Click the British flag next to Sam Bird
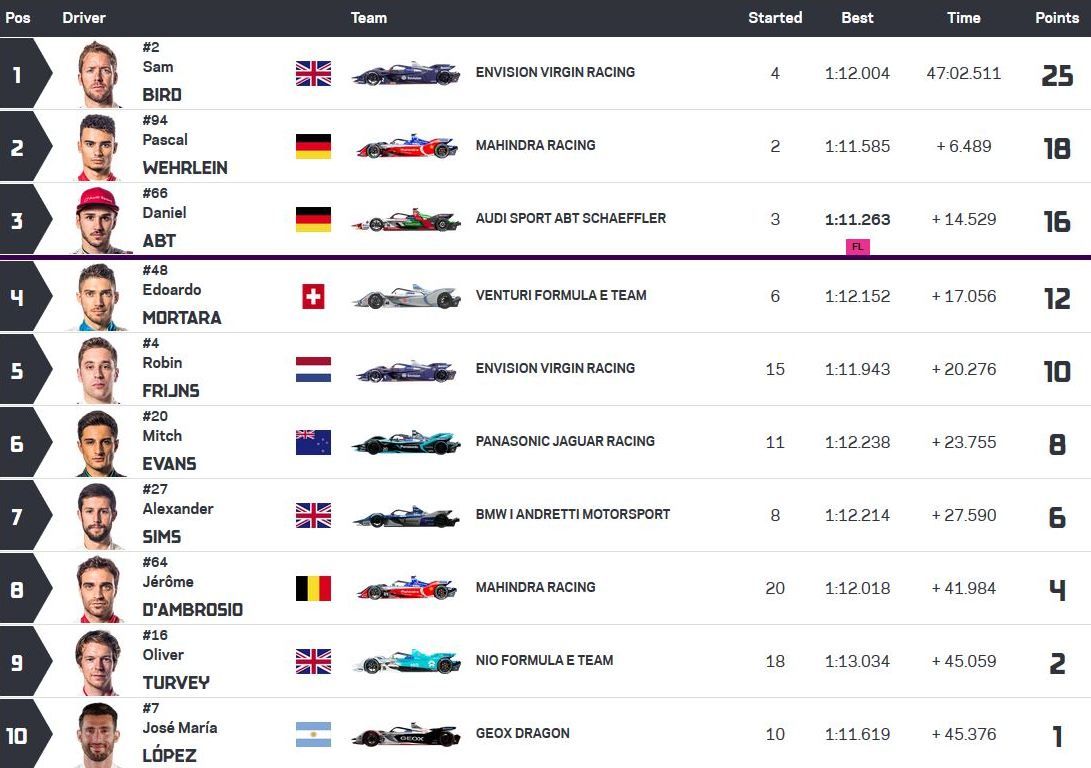 313,73
